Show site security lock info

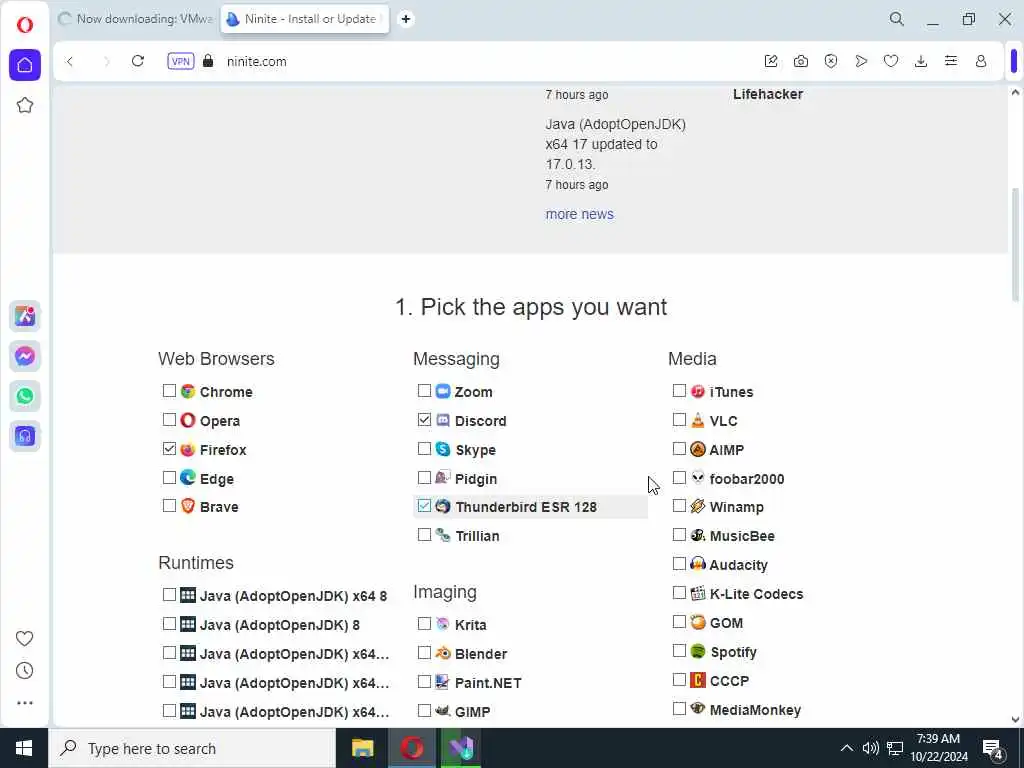[208, 61]
